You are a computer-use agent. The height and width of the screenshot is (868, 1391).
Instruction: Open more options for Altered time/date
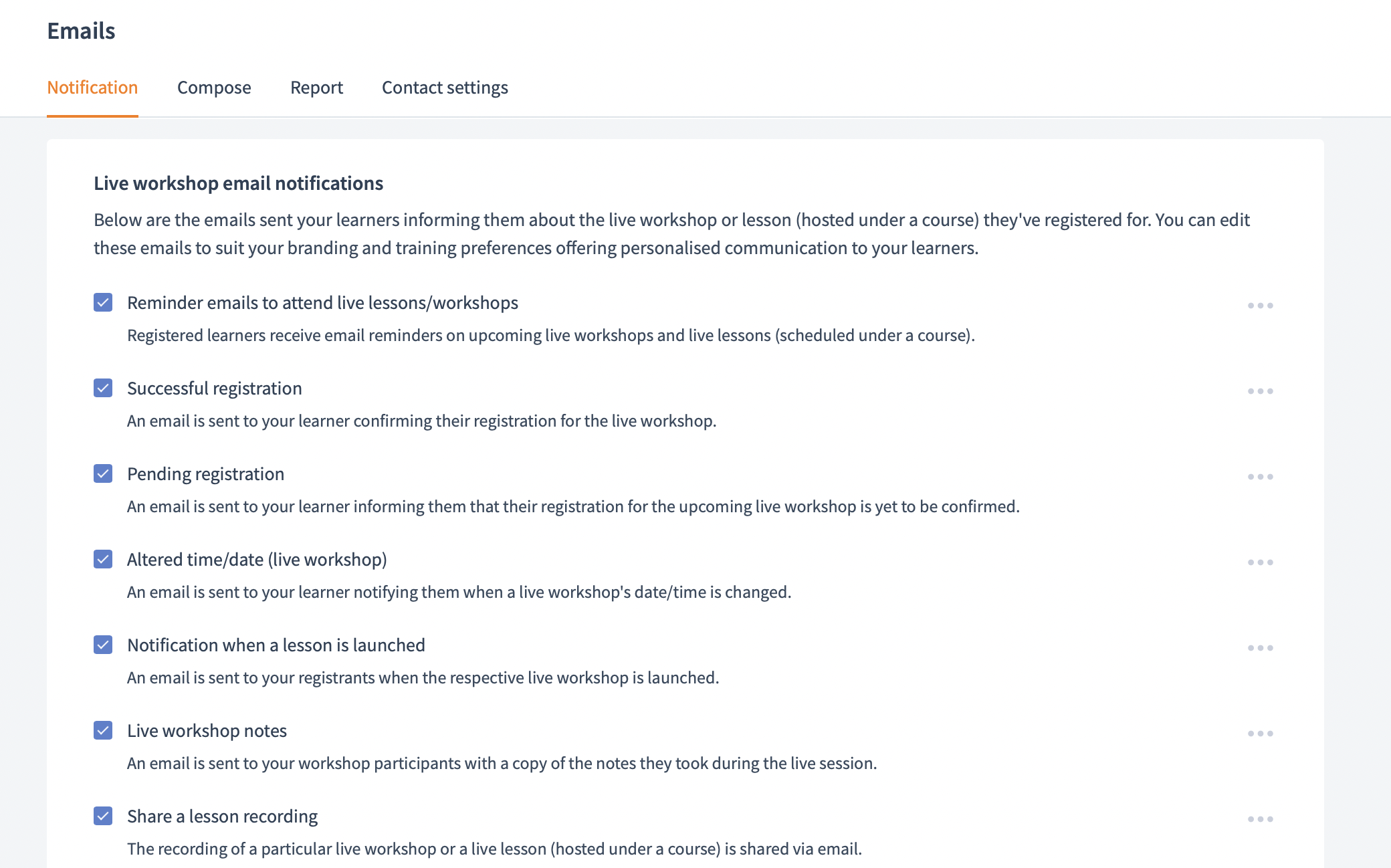click(x=1260, y=562)
